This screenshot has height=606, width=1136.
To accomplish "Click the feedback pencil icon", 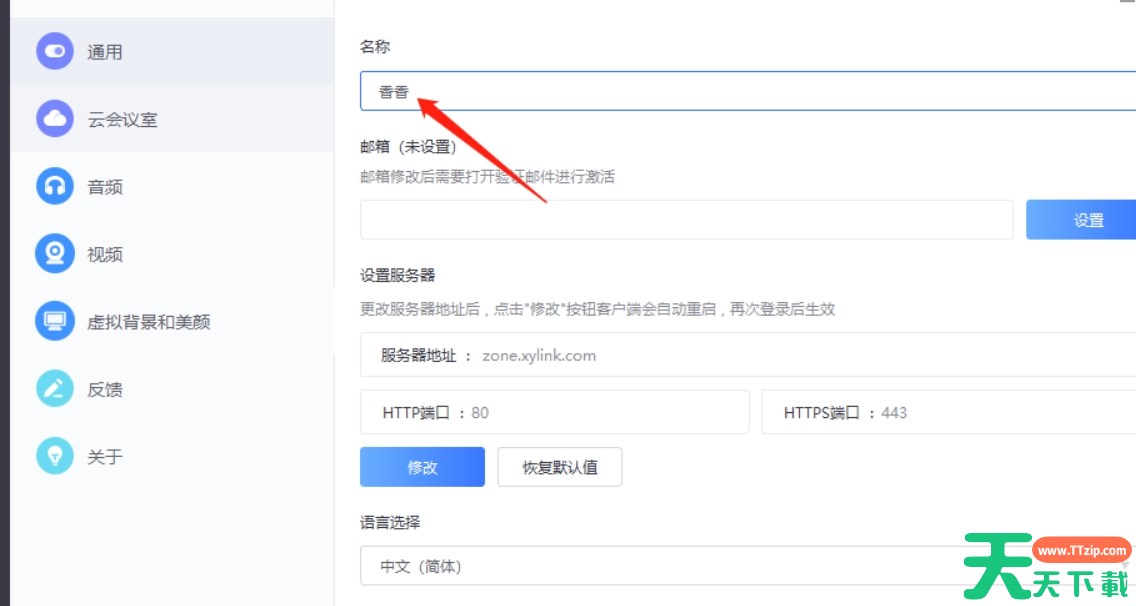I will pos(55,389).
